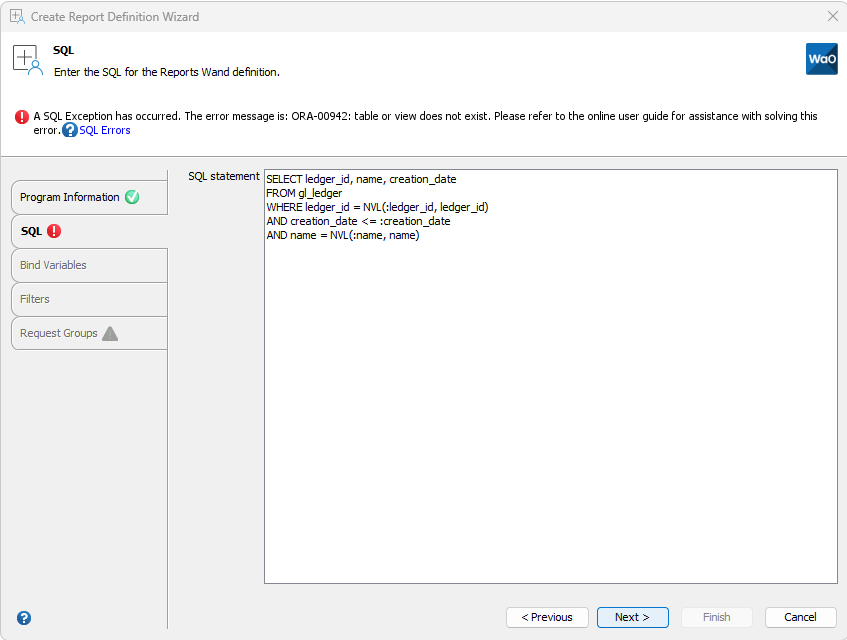The width and height of the screenshot is (847, 640).
Task: Click the WaO logo in the header
Action: [x=821, y=59]
